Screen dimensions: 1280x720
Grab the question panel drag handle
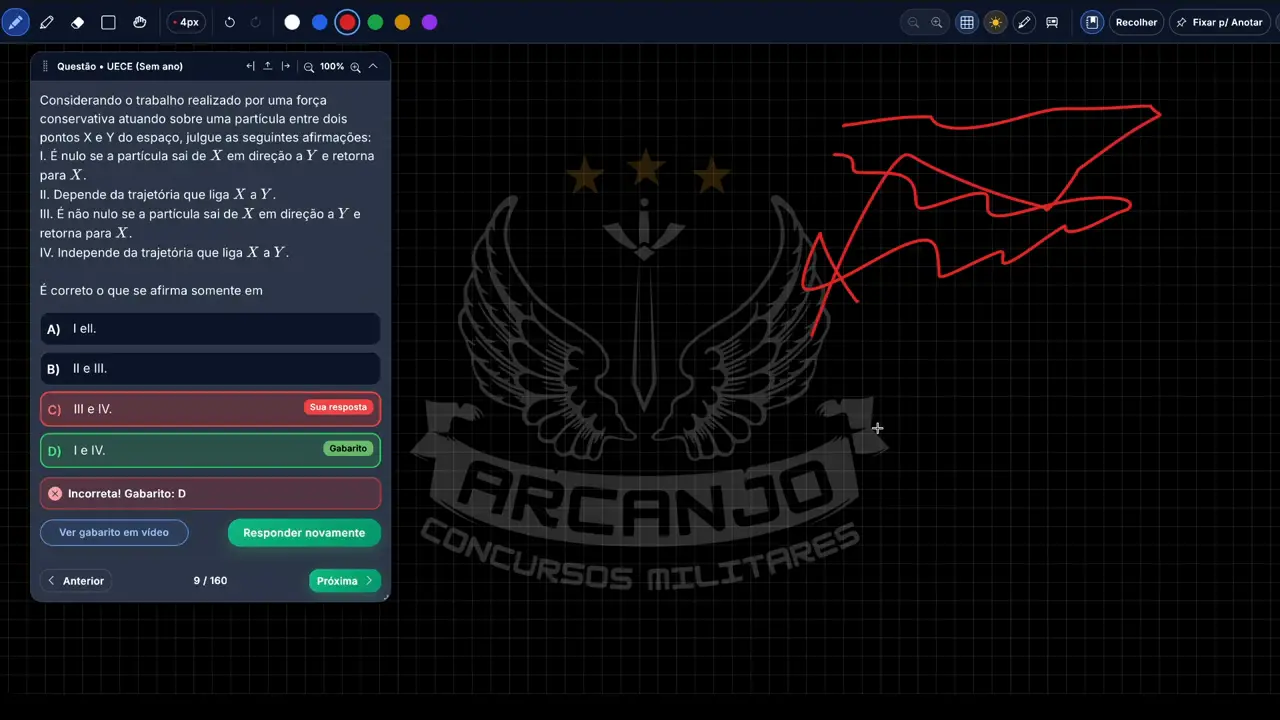pos(45,67)
